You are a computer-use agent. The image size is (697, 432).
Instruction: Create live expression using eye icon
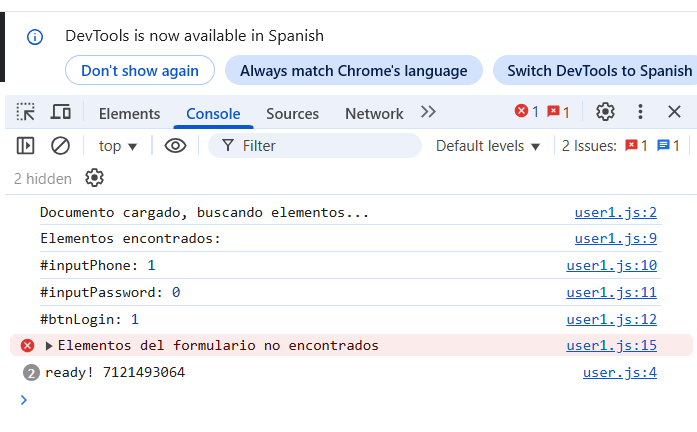tap(176, 146)
